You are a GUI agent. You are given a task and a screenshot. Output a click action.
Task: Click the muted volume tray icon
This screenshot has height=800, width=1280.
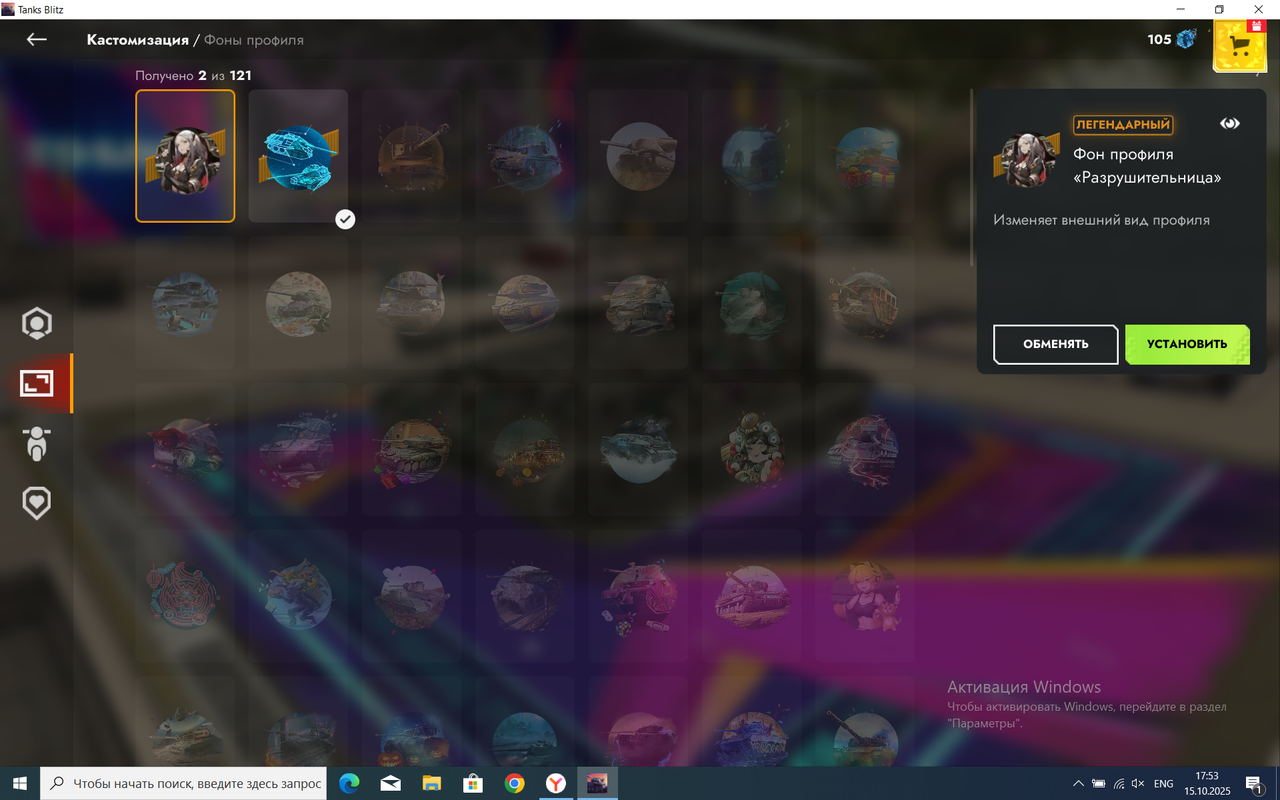click(1137, 784)
